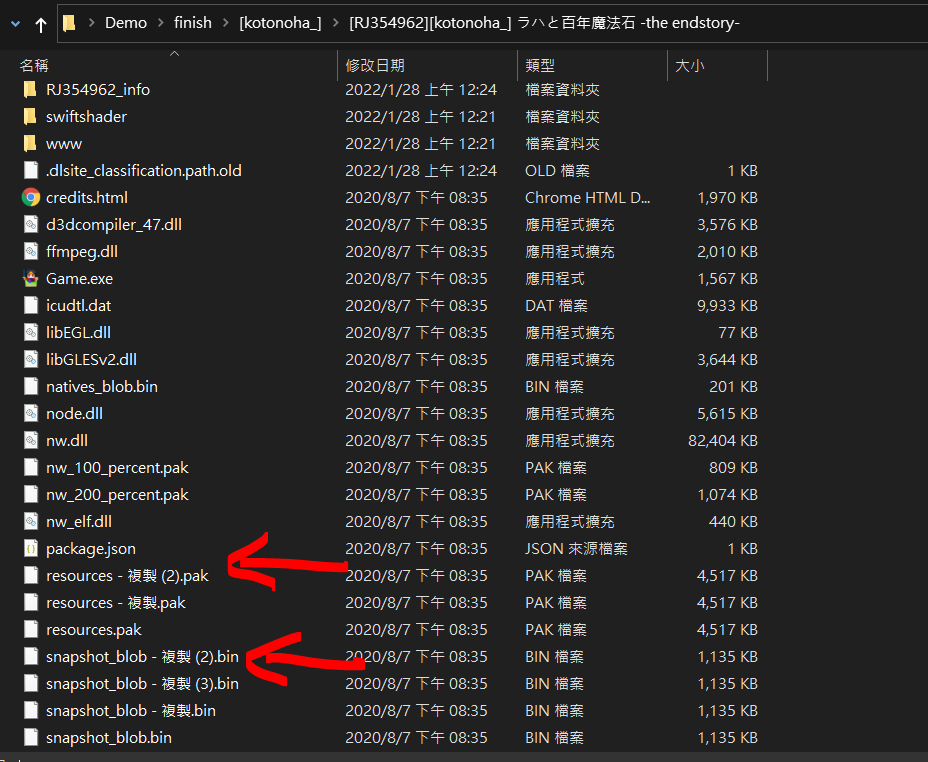Image resolution: width=928 pixels, height=762 pixels.
Task: Click node.dll file icon
Action: tap(31, 414)
